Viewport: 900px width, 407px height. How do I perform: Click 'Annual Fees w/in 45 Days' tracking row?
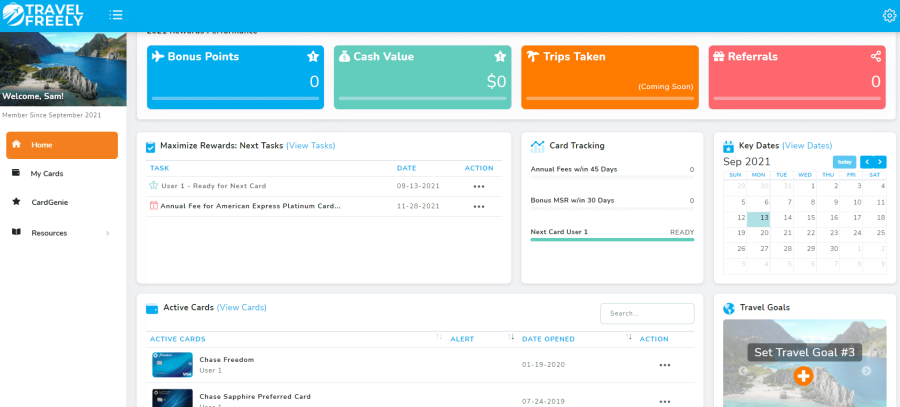(612, 169)
